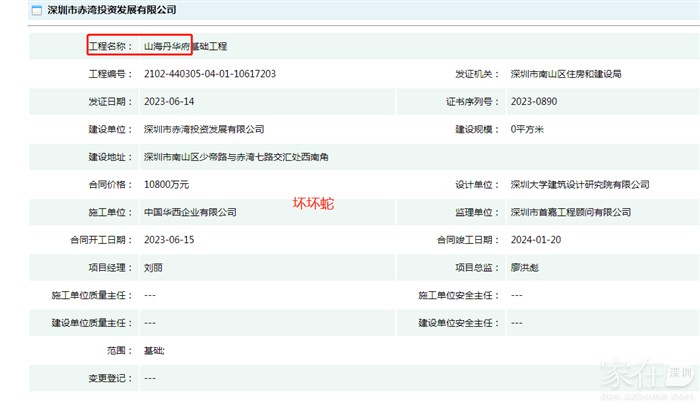Select project number 2102-440305-04-01-10617203
This screenshot has height=403, width=700.
click(210, 74)
